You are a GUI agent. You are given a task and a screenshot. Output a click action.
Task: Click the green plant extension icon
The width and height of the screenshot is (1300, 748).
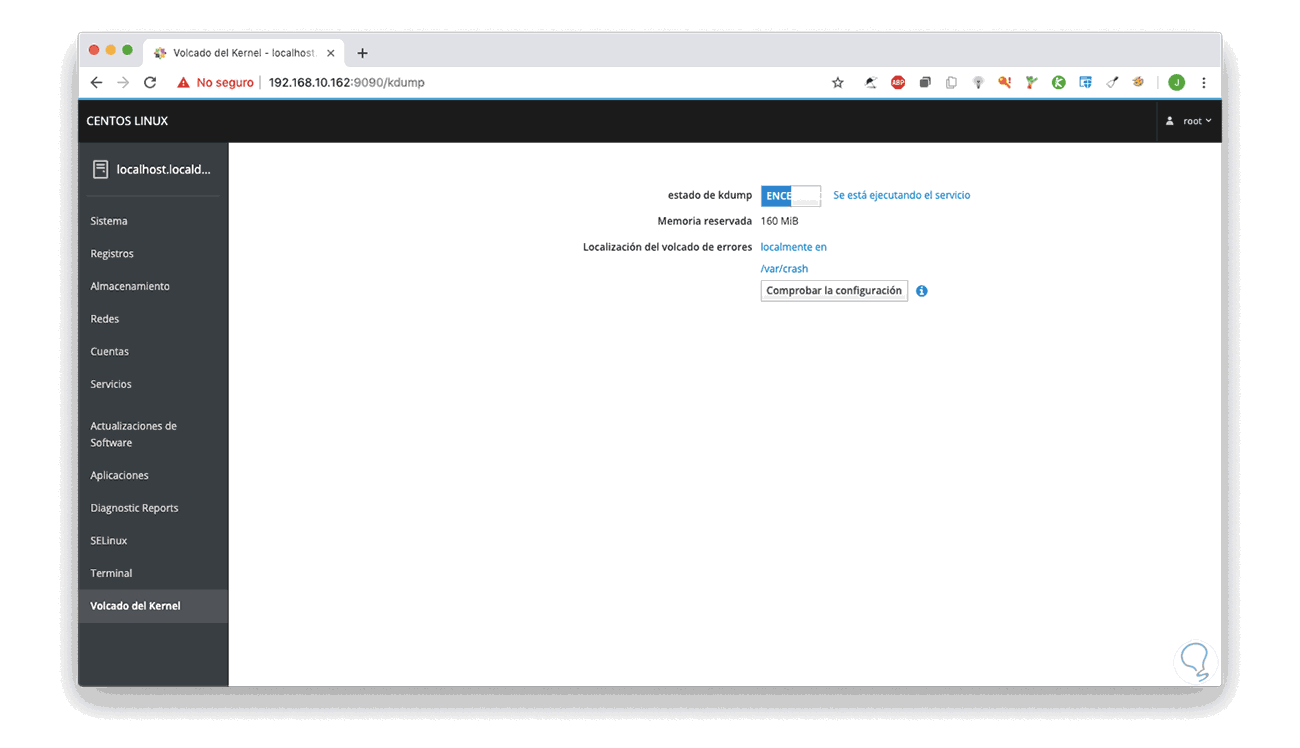(1031, 83)
